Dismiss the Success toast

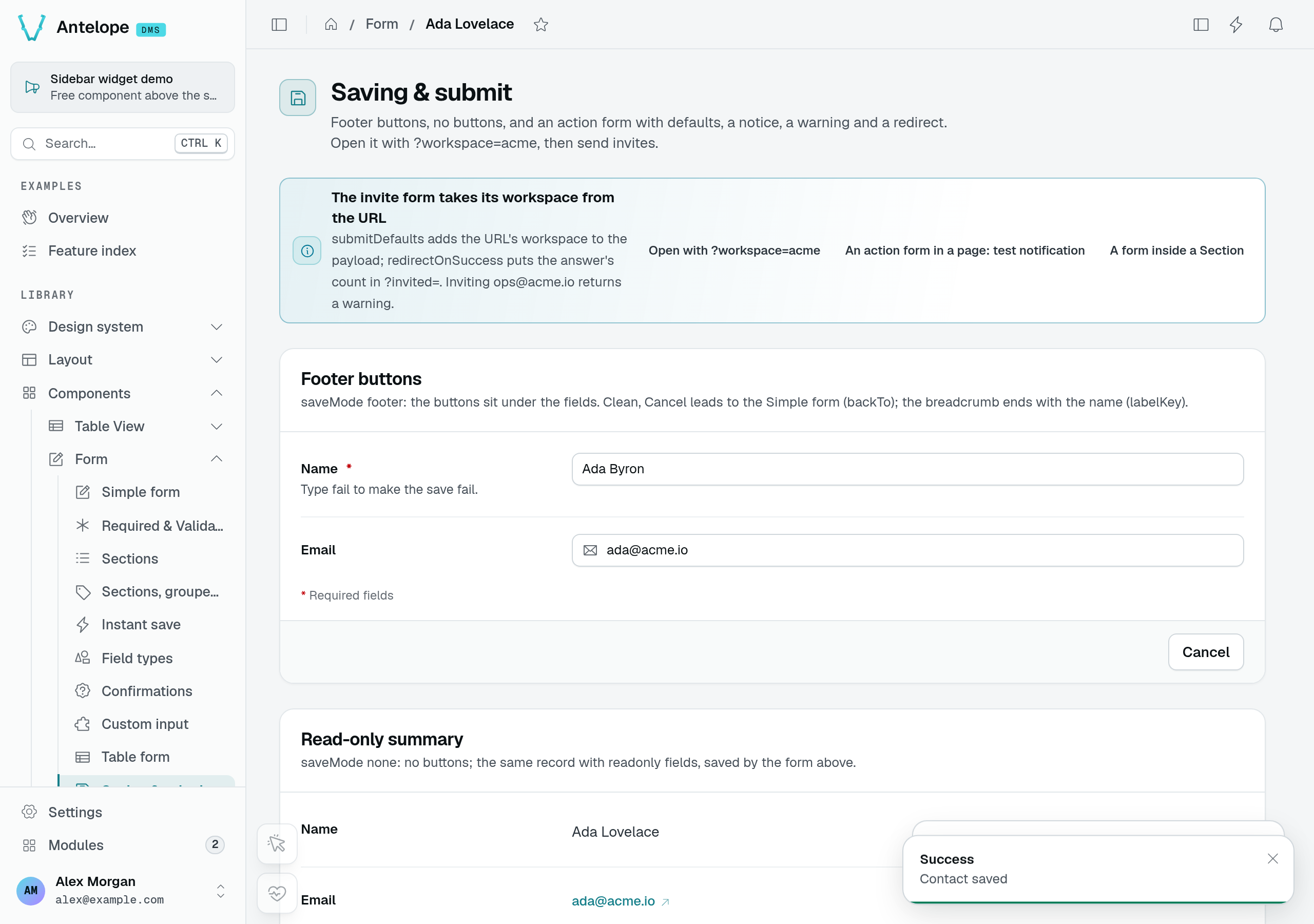click(x=1273, y=859)
